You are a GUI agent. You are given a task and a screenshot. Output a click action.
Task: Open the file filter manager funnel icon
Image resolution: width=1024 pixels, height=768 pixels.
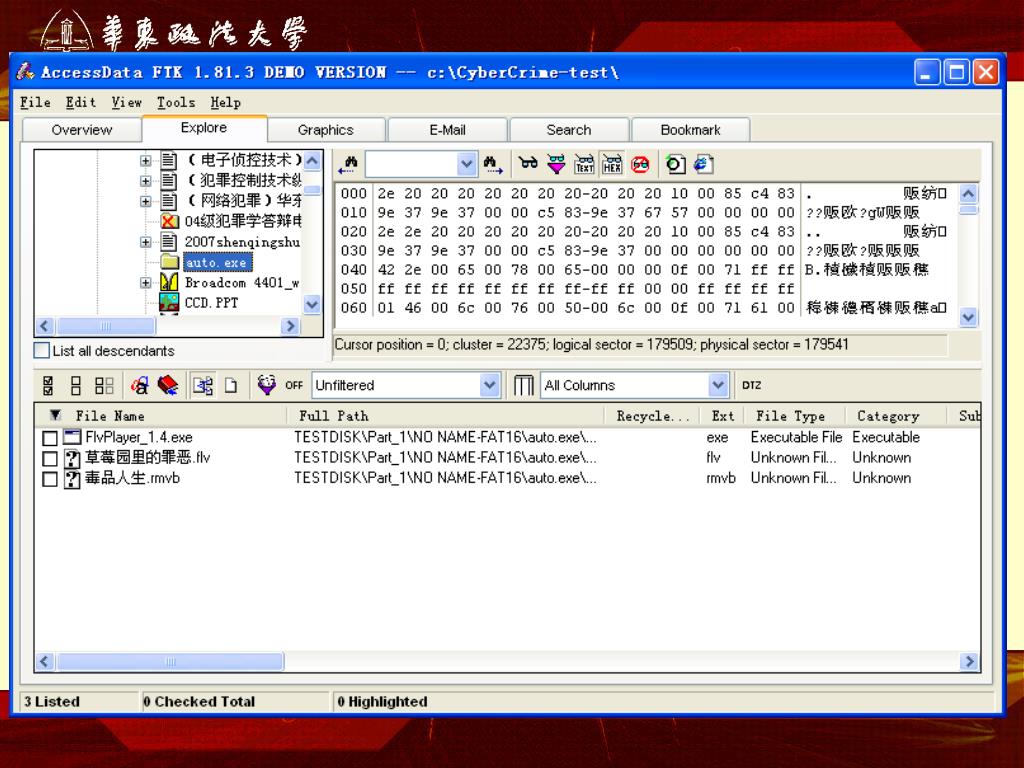point(266,385)
